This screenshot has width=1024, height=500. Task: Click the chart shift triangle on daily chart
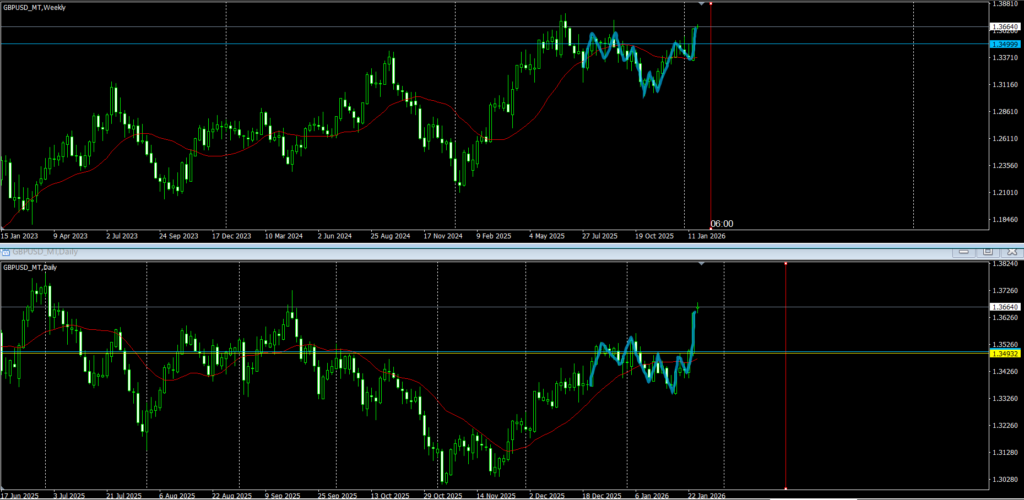click(701, 264)
